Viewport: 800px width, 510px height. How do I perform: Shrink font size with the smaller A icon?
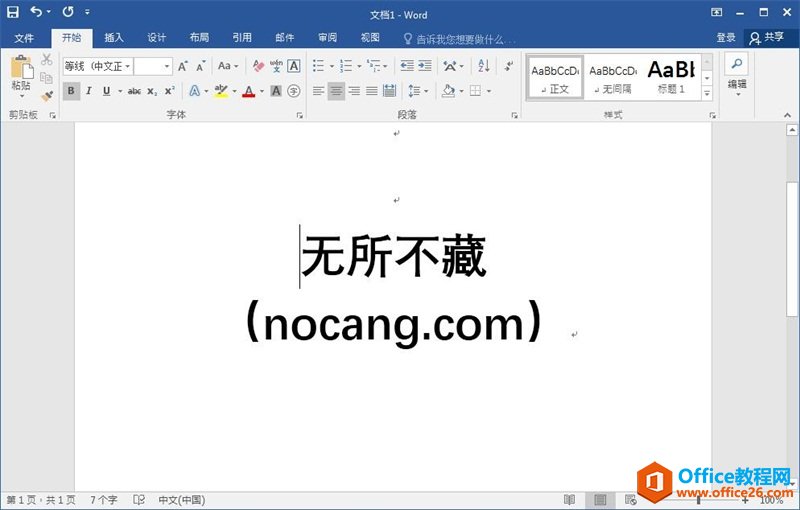point(201,66)
